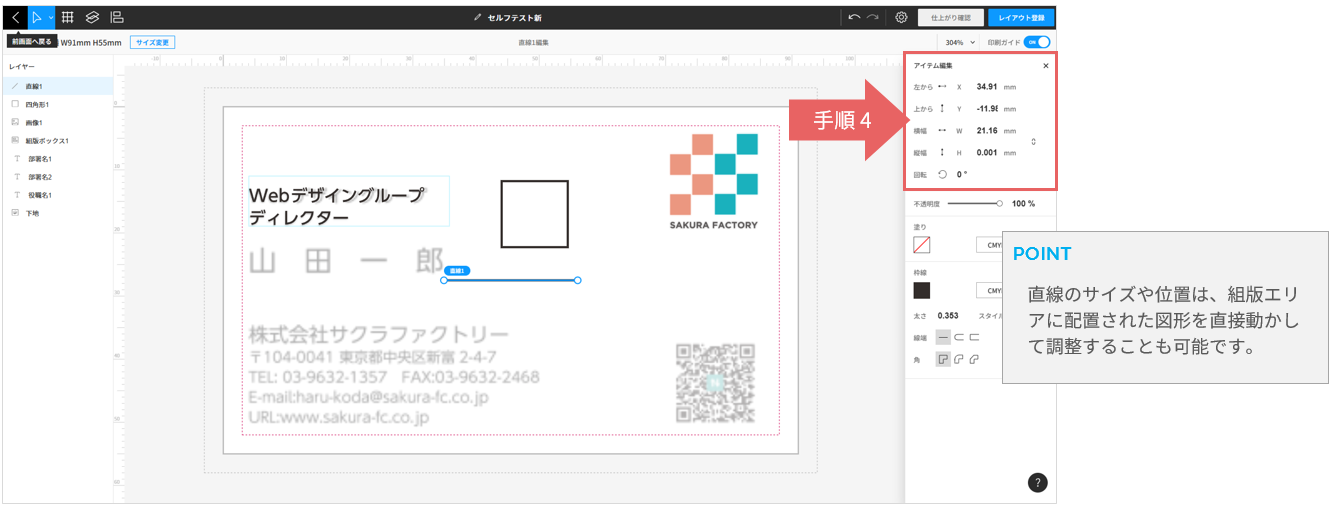1335x508 pixels.
Task: Select the 直線1 layer
Action: pos(57,86)
